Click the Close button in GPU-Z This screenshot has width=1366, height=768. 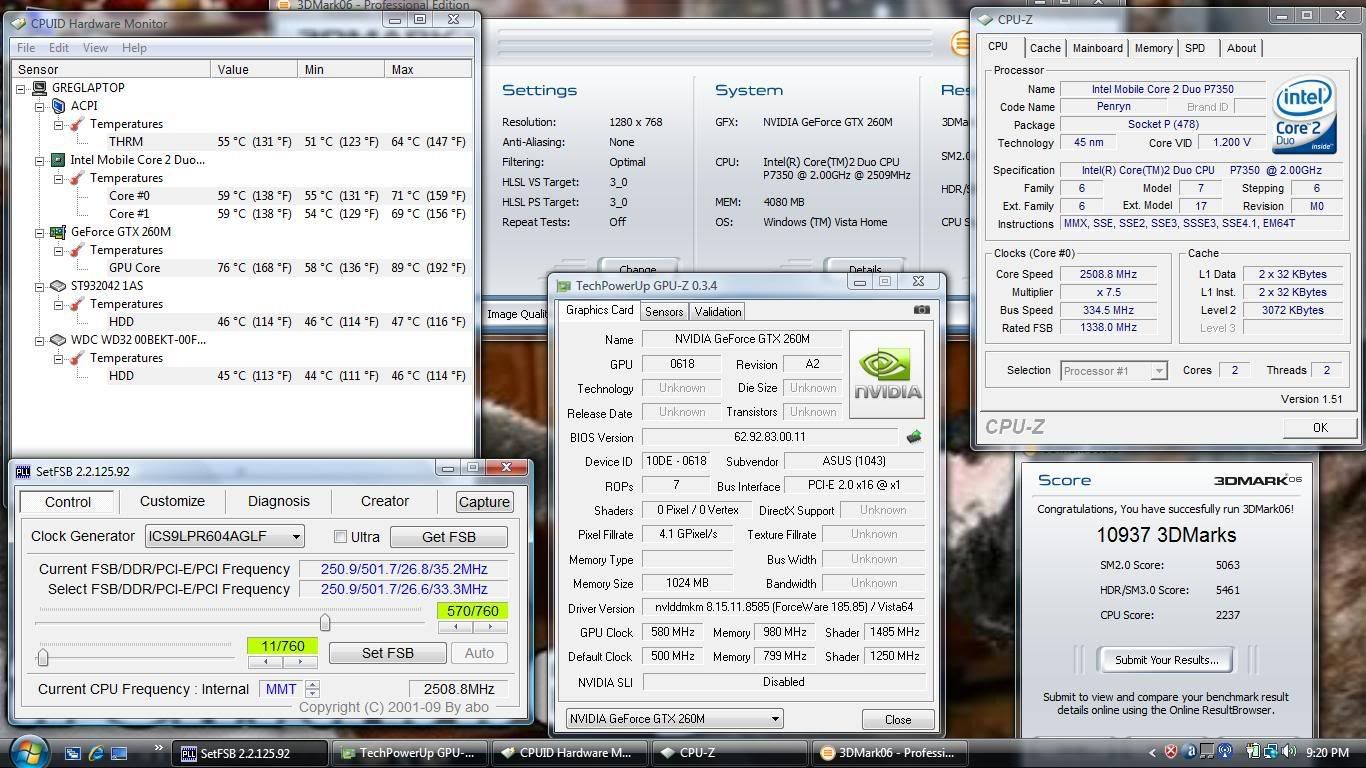click(x=898, y=720)
